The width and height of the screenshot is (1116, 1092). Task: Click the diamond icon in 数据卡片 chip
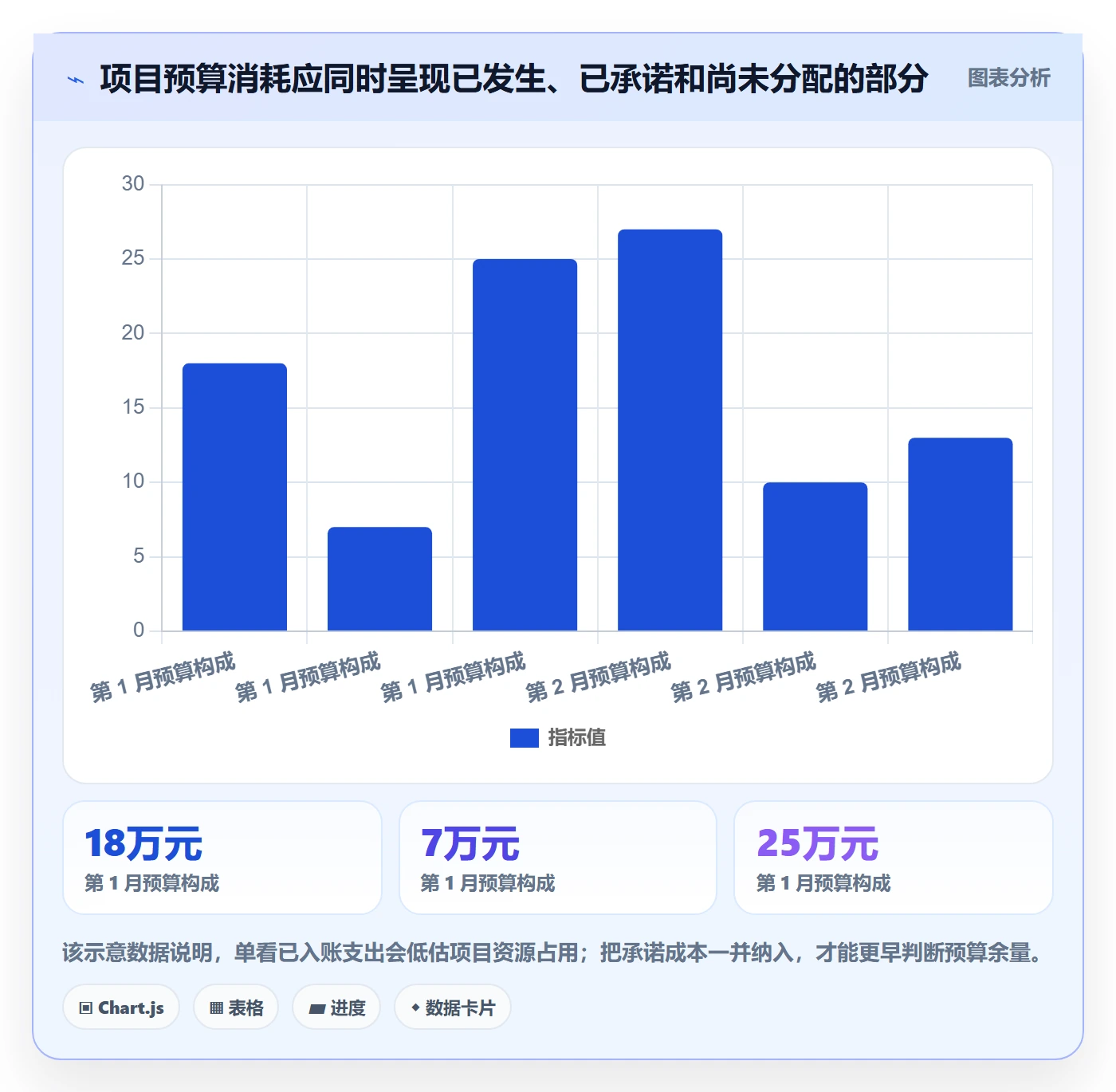coord(415,1008)
